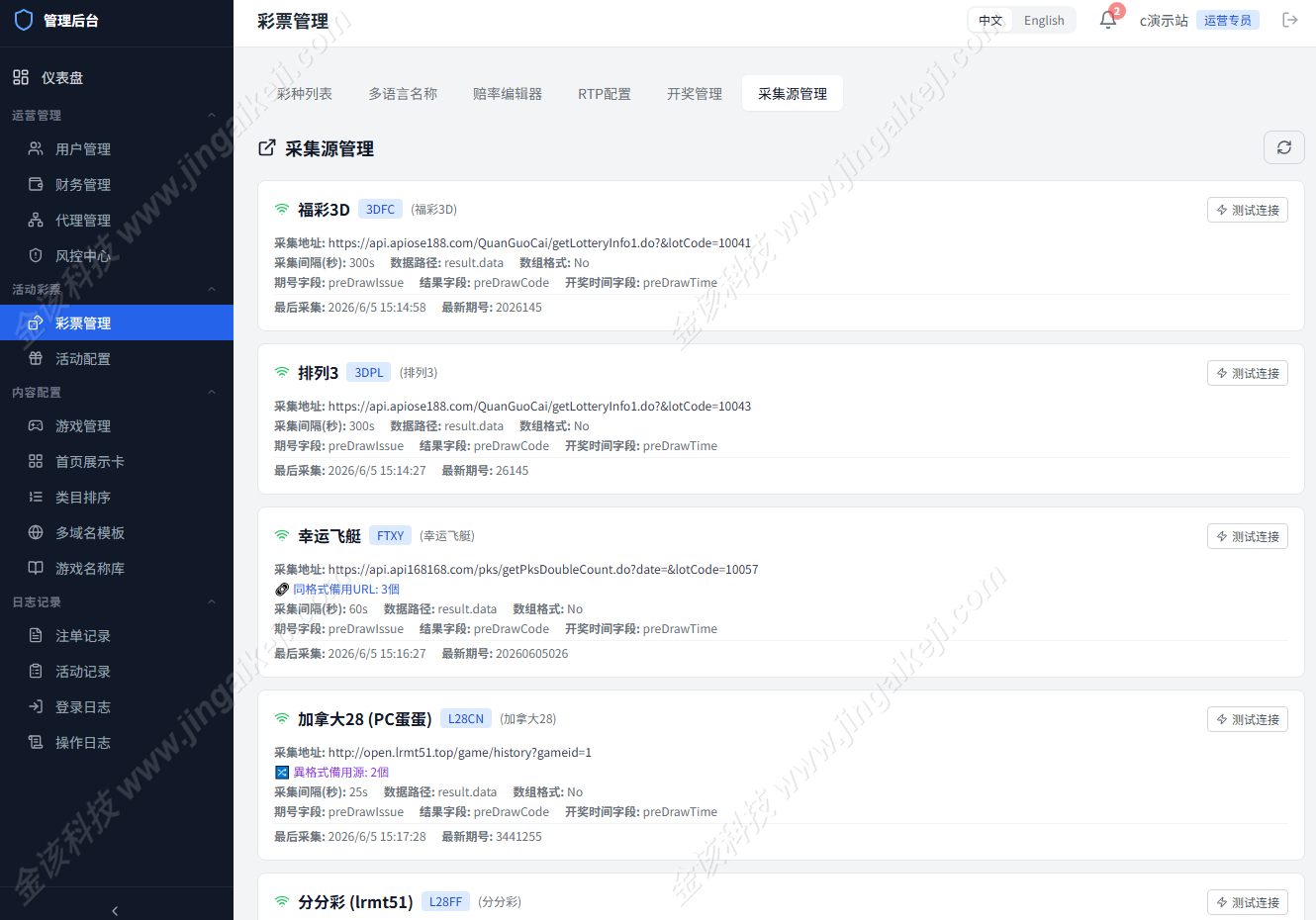1316x920 pixels.
Task: Collapse the 日志记录 sidebar section
Action: 212,601
